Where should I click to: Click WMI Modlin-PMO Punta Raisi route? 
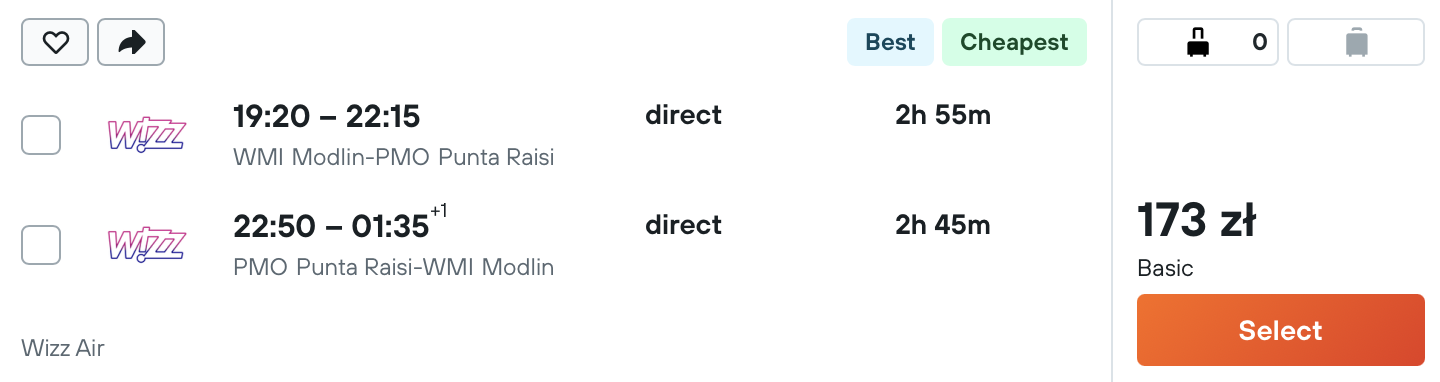pos(393,158)
